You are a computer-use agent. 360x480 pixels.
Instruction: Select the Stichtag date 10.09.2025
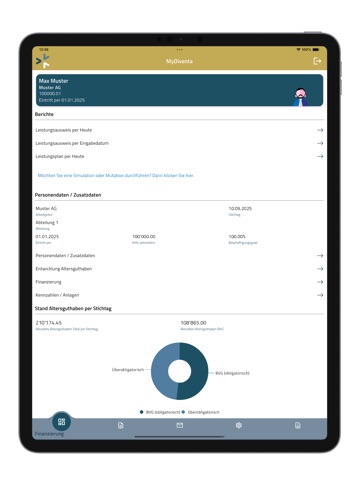click(240, 208)
